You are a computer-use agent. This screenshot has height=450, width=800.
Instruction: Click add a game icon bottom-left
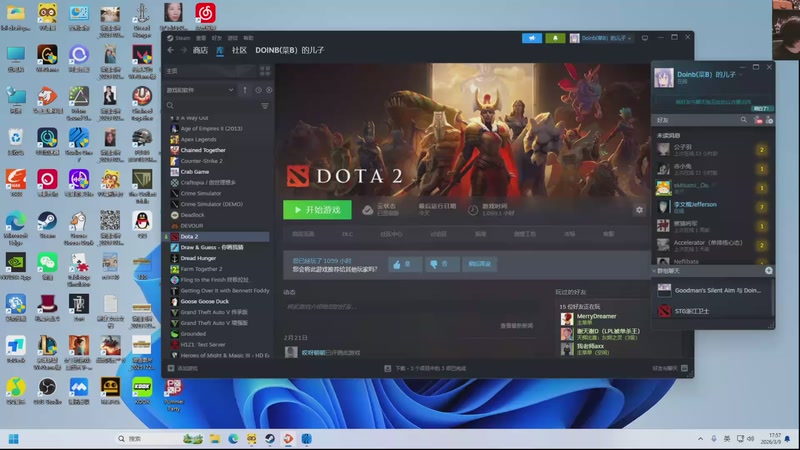171,368
